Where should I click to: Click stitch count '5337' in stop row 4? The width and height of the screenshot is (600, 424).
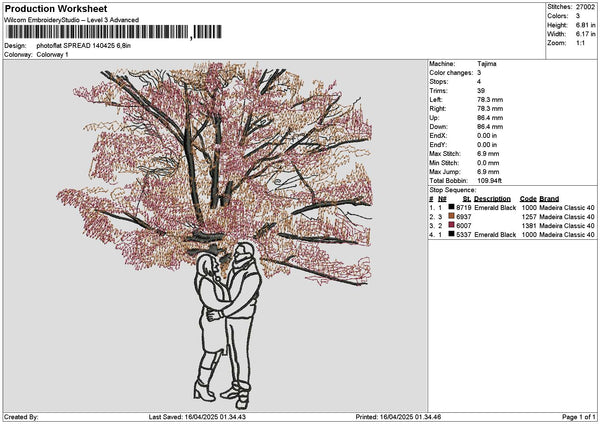(464, 235)
